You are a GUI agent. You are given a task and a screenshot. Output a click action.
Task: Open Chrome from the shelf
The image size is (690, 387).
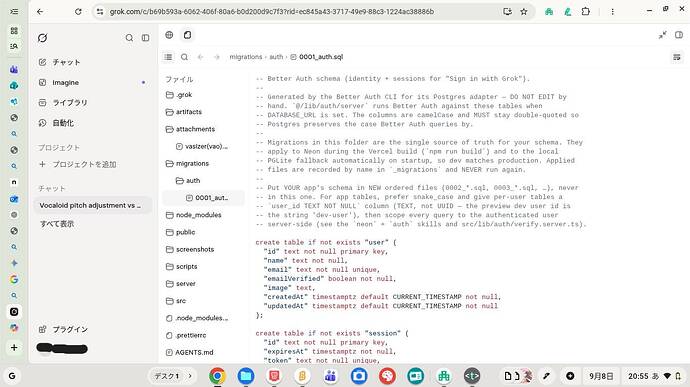pos(217,376)
